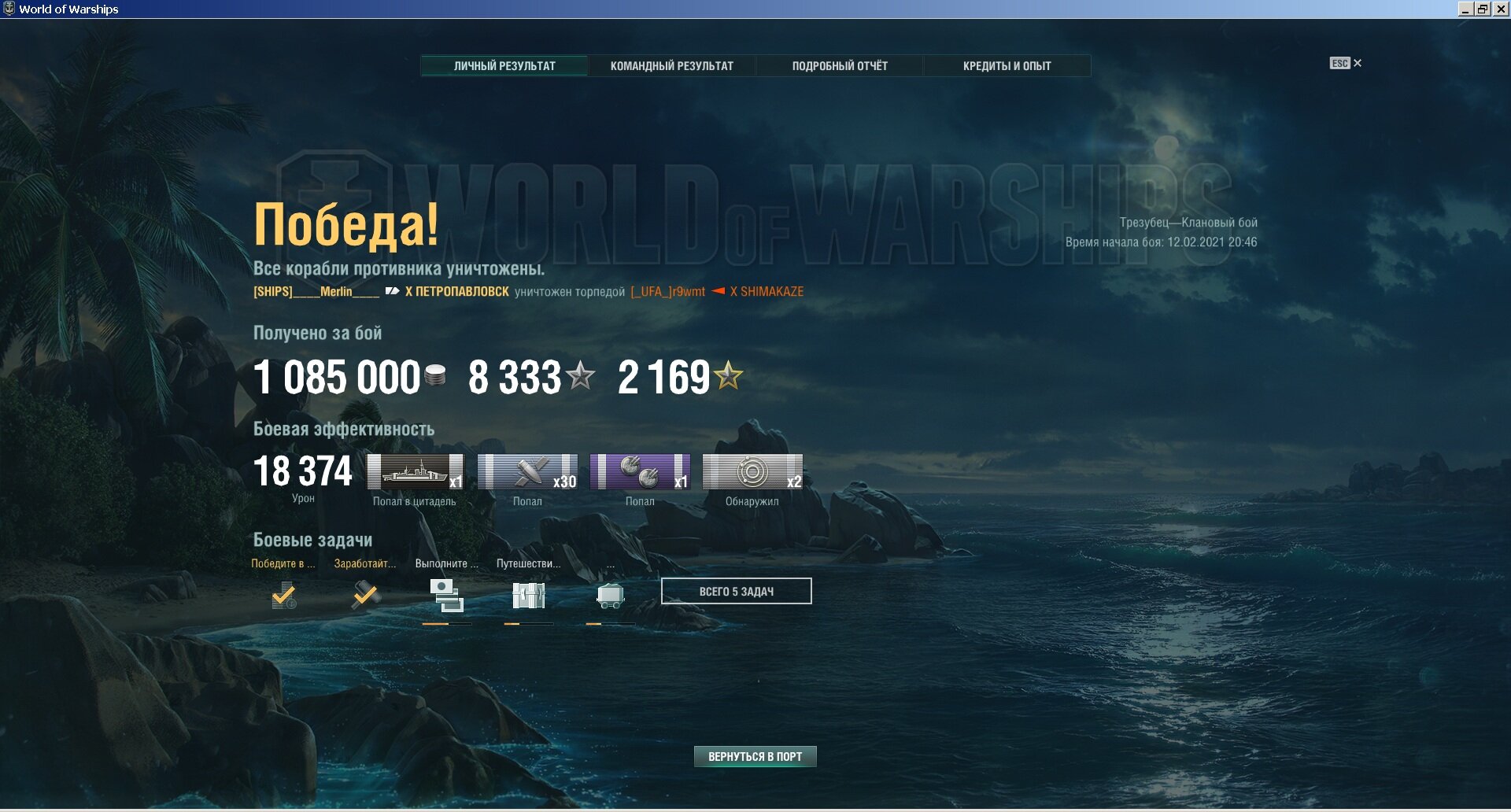Click player name [SHIPS]____Merlin____
Image resolution: width=1511 pixels, height=812 pixels.
316,291
